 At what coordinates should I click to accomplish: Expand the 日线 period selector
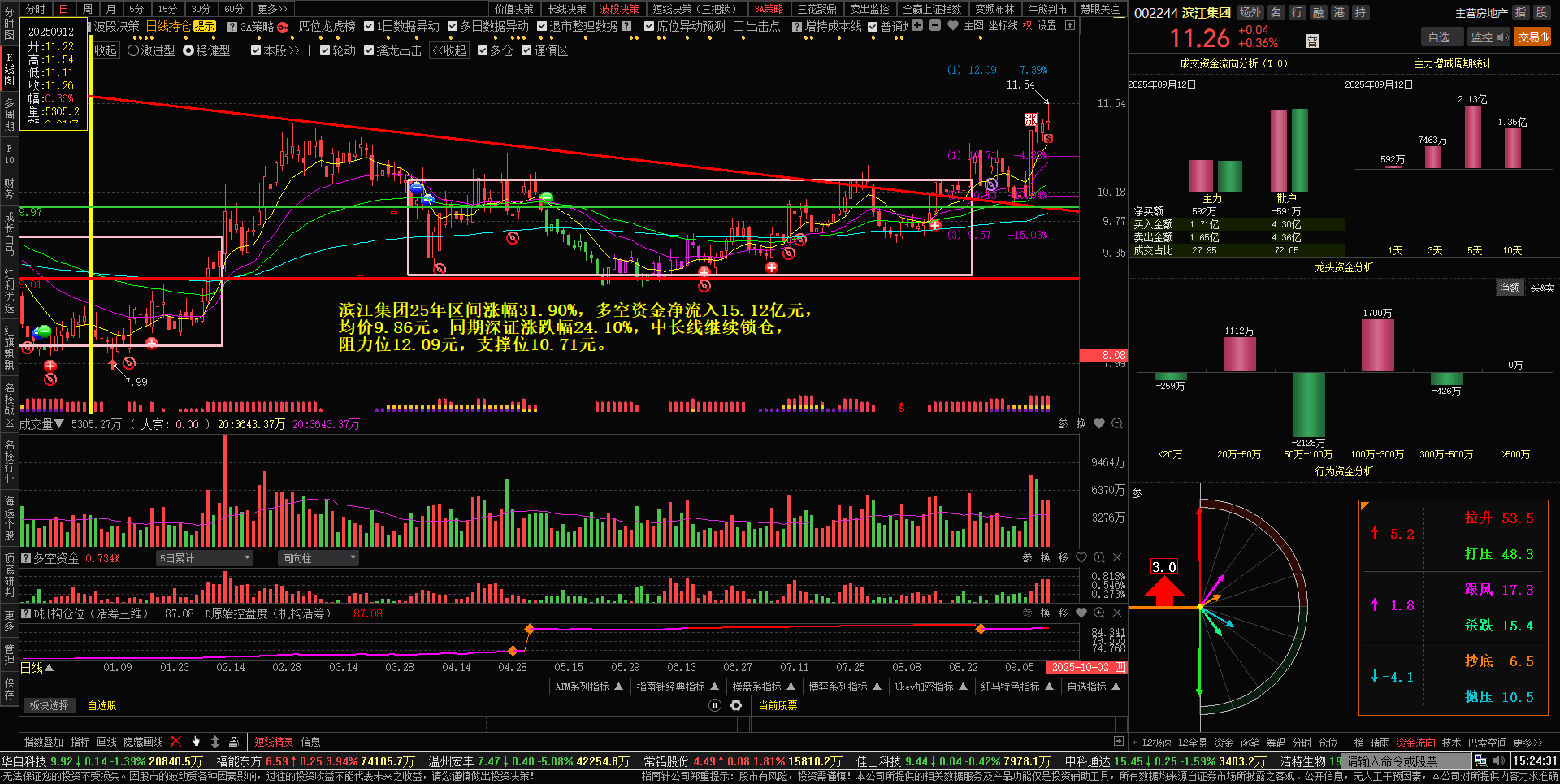click(x=37, y=667)
